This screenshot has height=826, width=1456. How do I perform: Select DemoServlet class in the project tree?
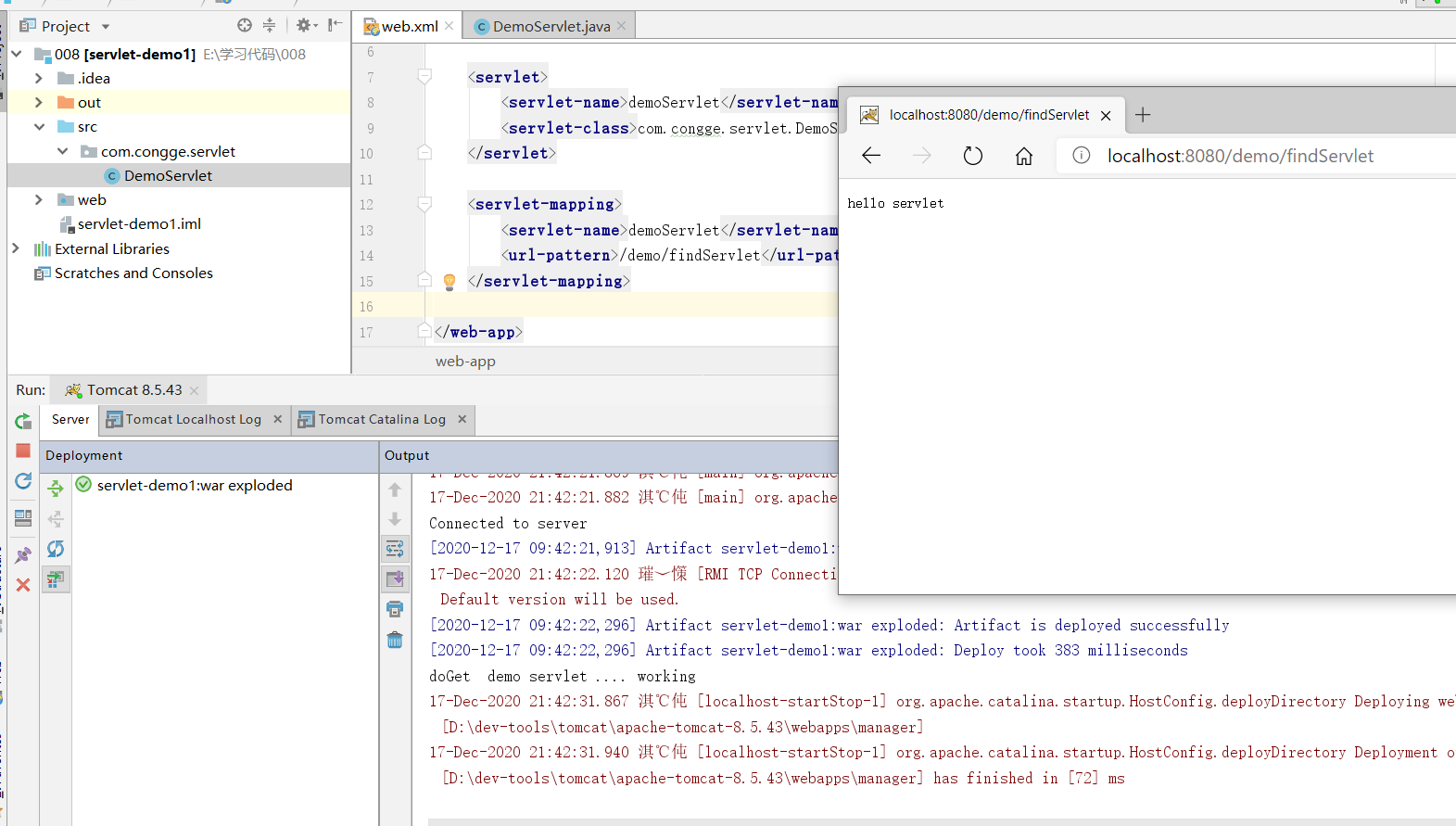point(168,175)
